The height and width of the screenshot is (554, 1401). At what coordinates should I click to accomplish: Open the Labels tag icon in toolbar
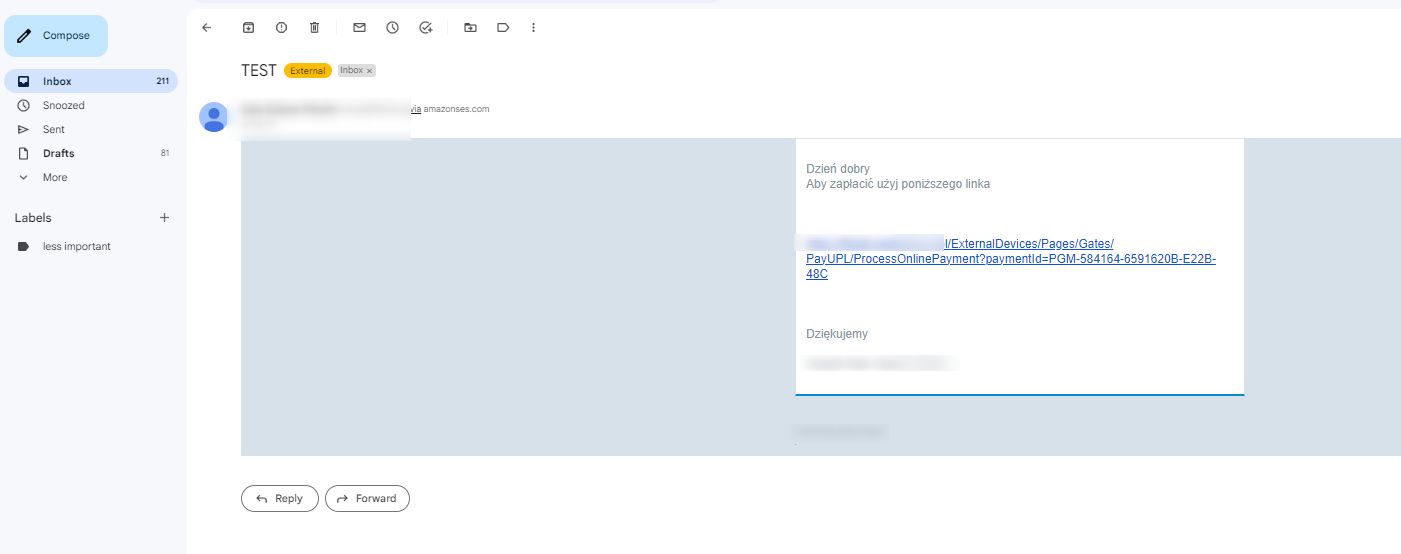(503, 28)
